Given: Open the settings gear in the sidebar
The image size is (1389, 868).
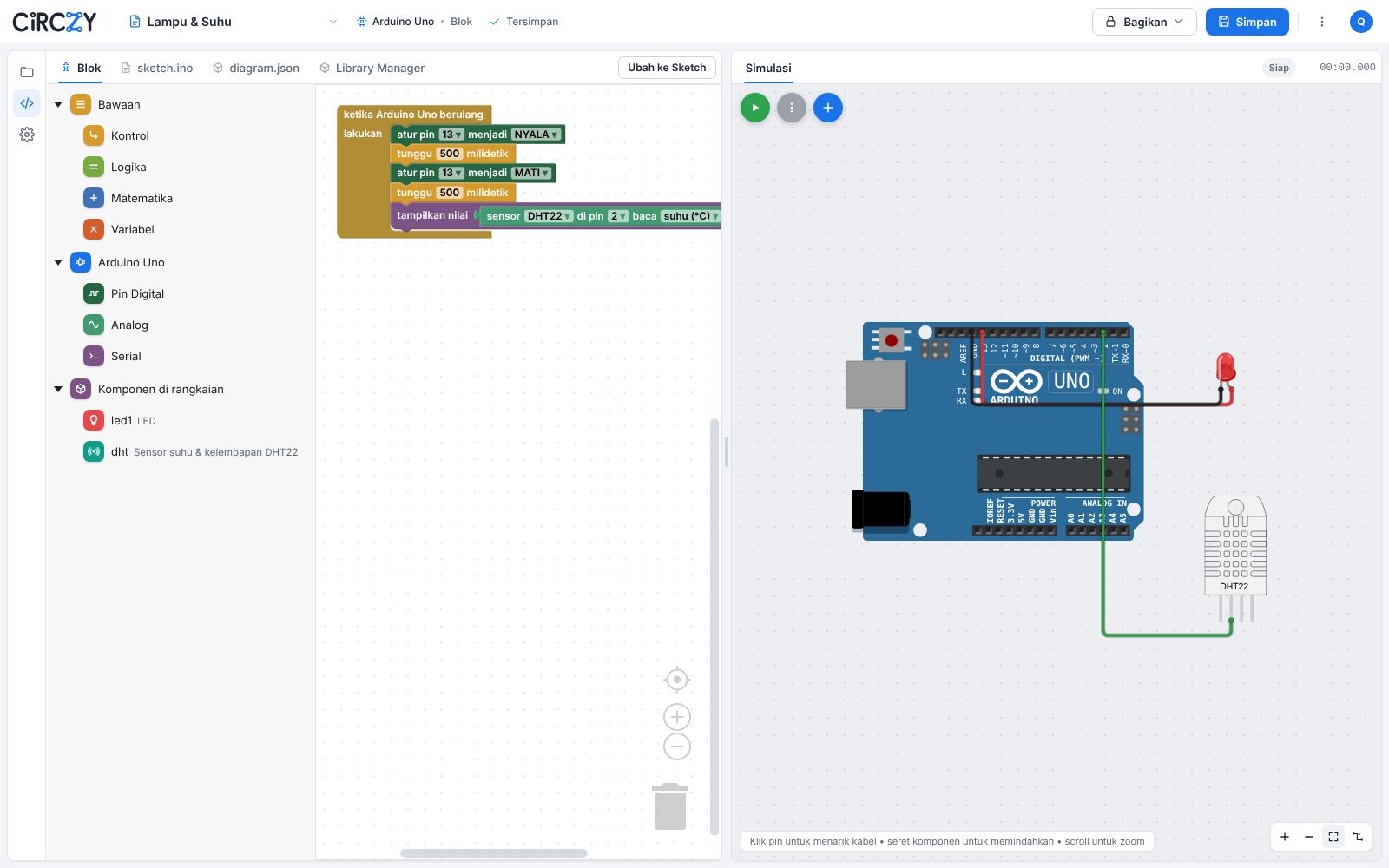Looking at the screenshot, I should pos(27,135).
